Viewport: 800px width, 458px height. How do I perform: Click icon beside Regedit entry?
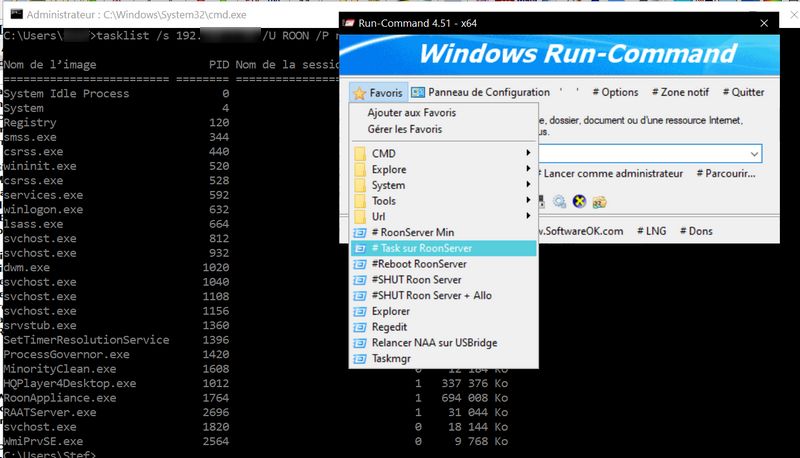pos(360,327)
